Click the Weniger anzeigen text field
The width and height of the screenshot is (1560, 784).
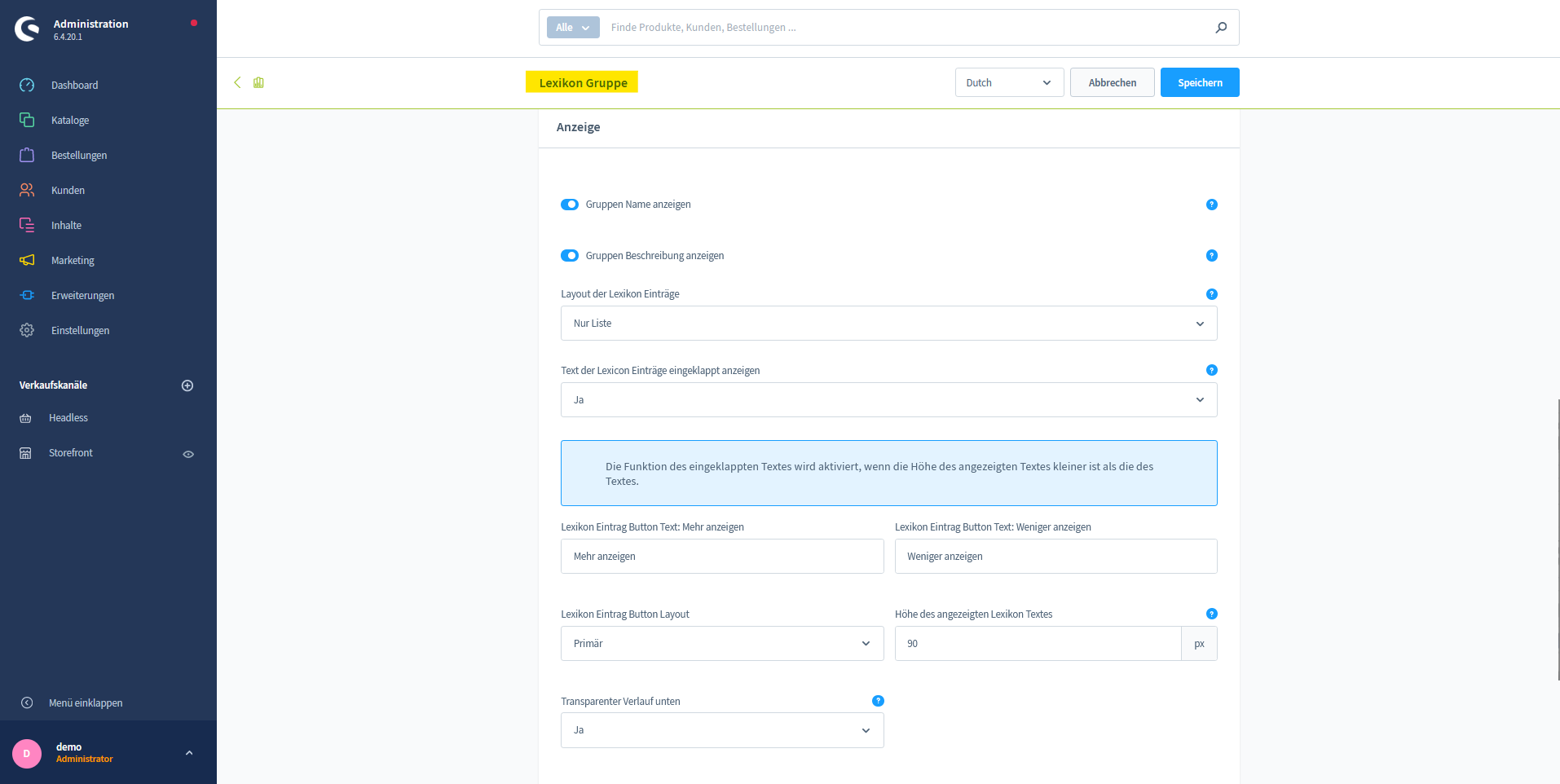point(1055,557)
